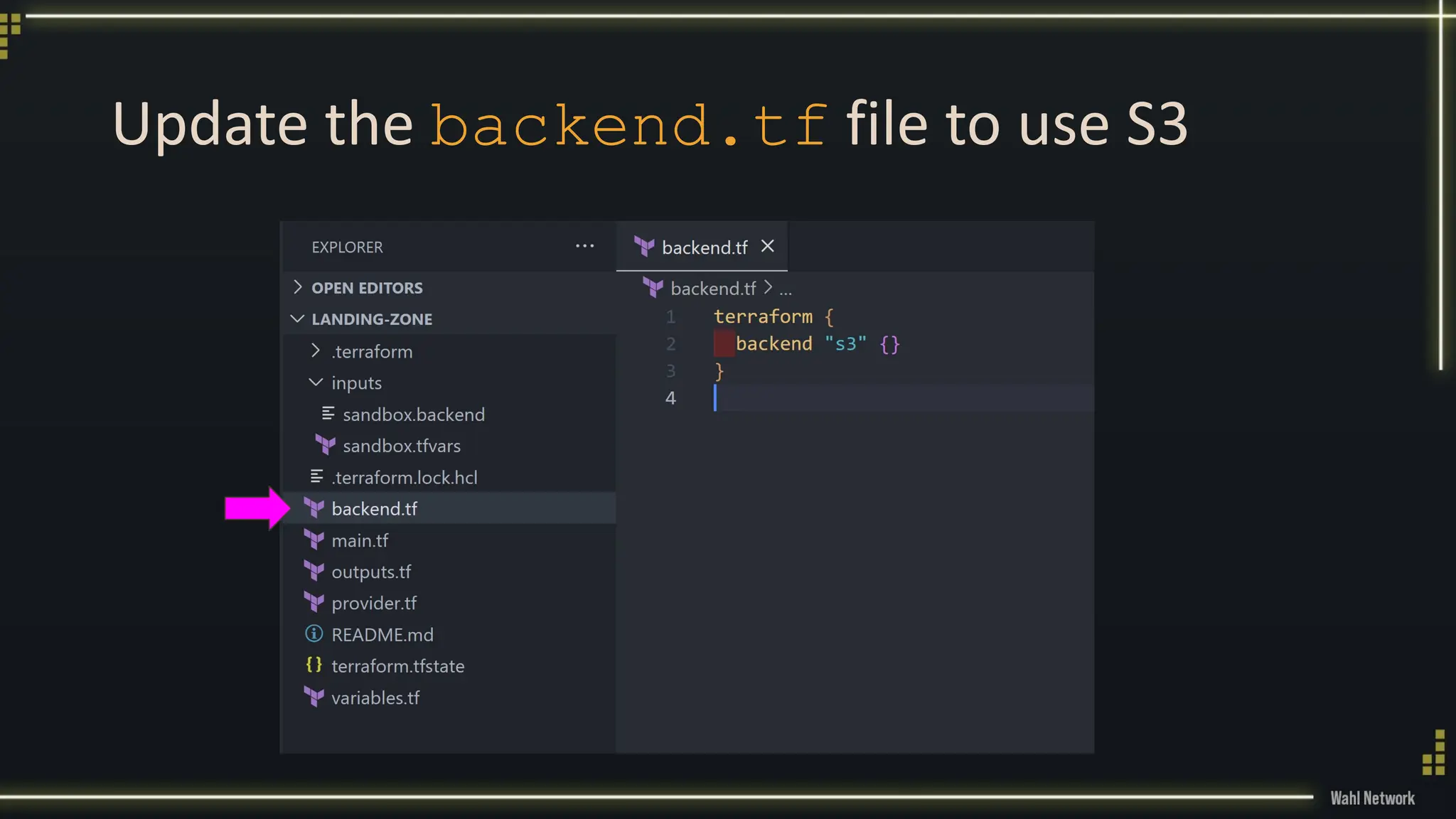Open .terraform.lock.hcl file
Image resolution: width=1456 pixels, height=819 pixels.
[405, 478]
